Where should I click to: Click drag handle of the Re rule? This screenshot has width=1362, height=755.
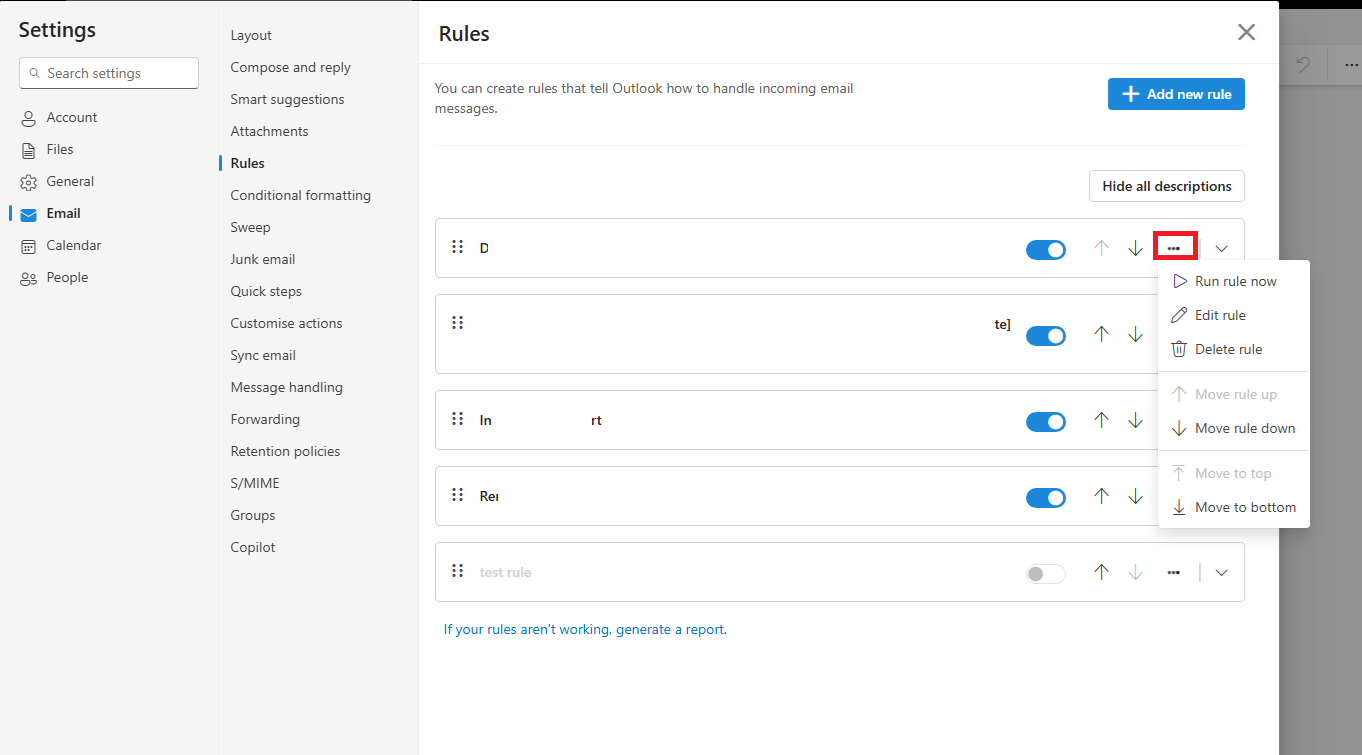click(x=457, y=494)
